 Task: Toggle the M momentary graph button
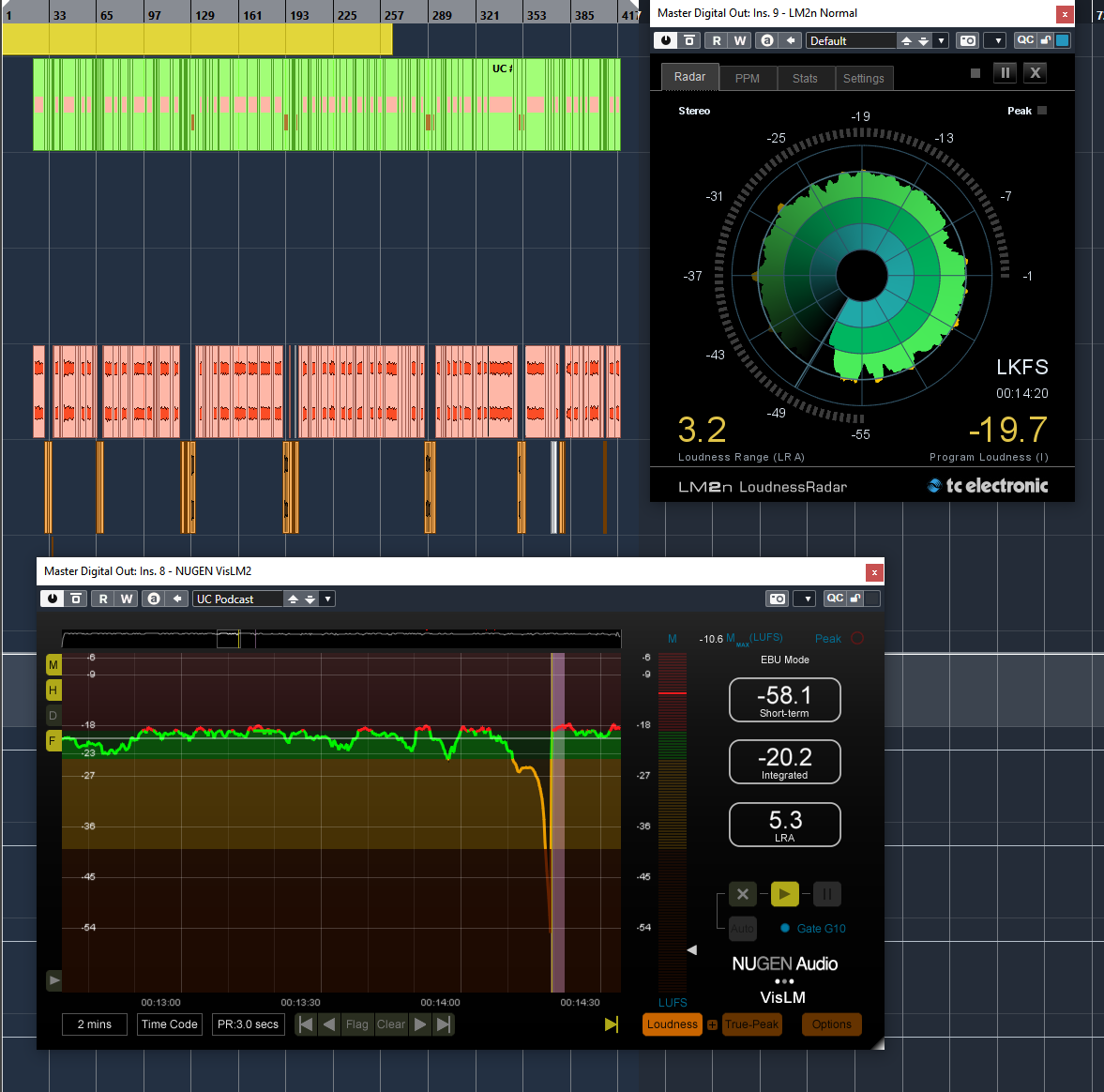click(53, 664)
